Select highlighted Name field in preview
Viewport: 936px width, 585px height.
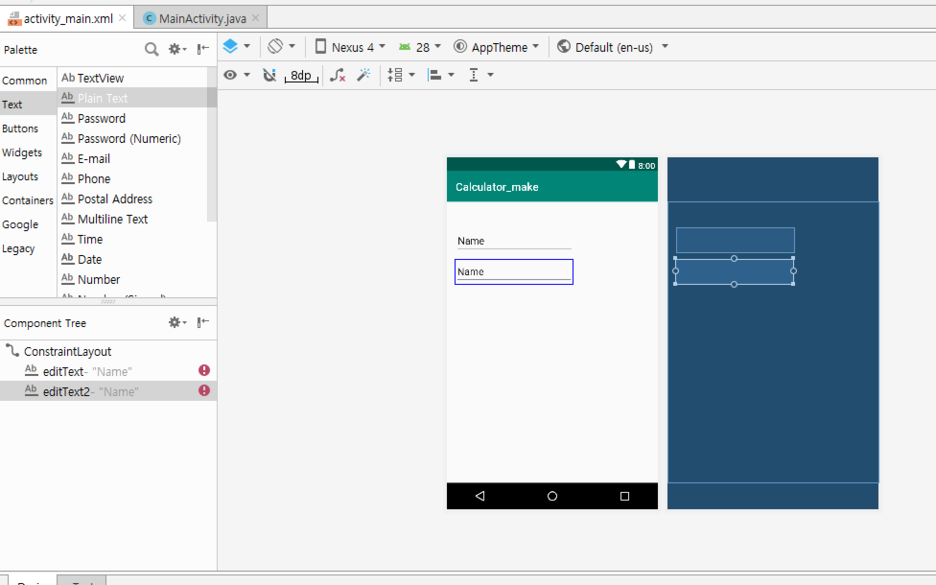click(514, 272)
